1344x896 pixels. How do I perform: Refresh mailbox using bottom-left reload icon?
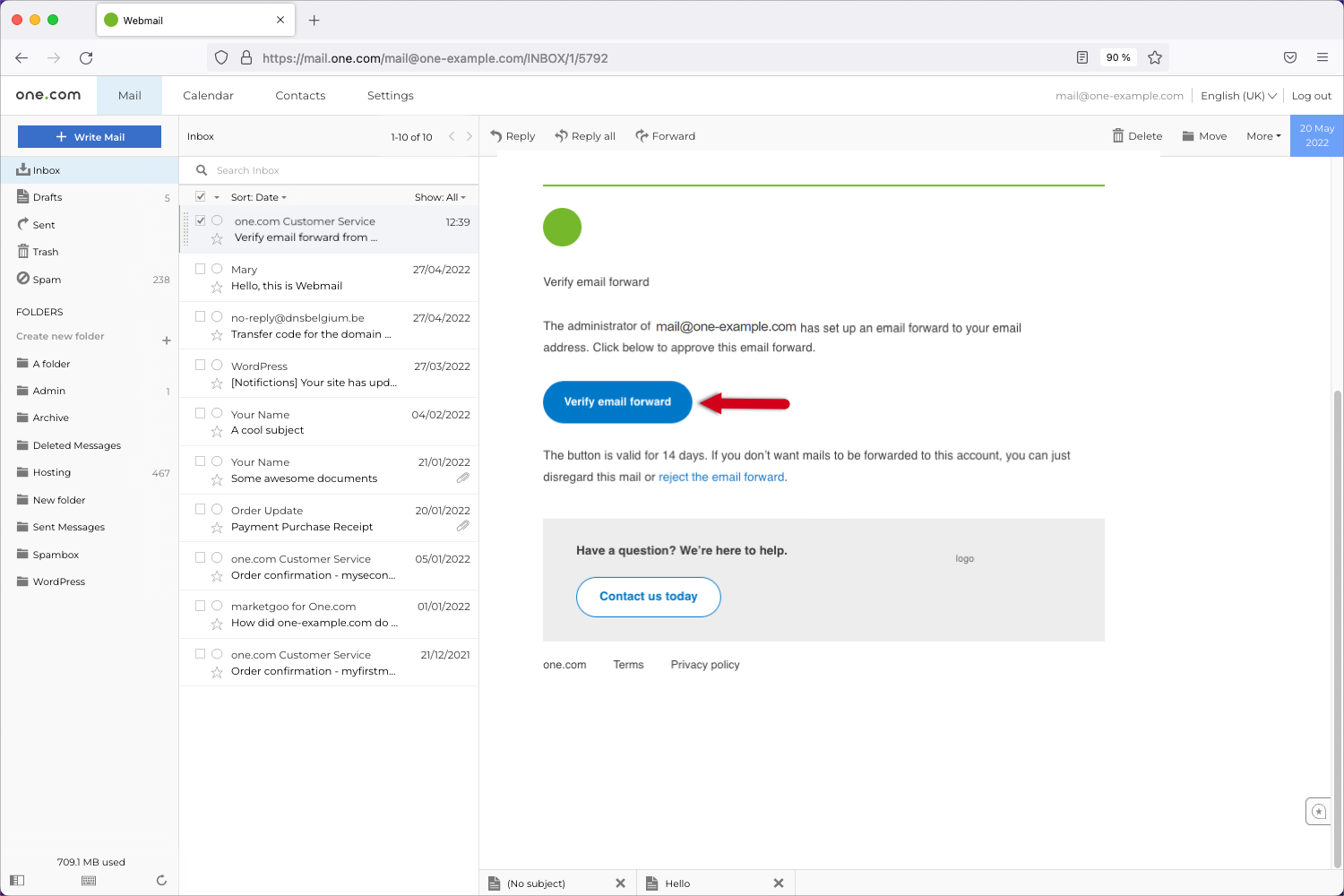click(161, 881)
